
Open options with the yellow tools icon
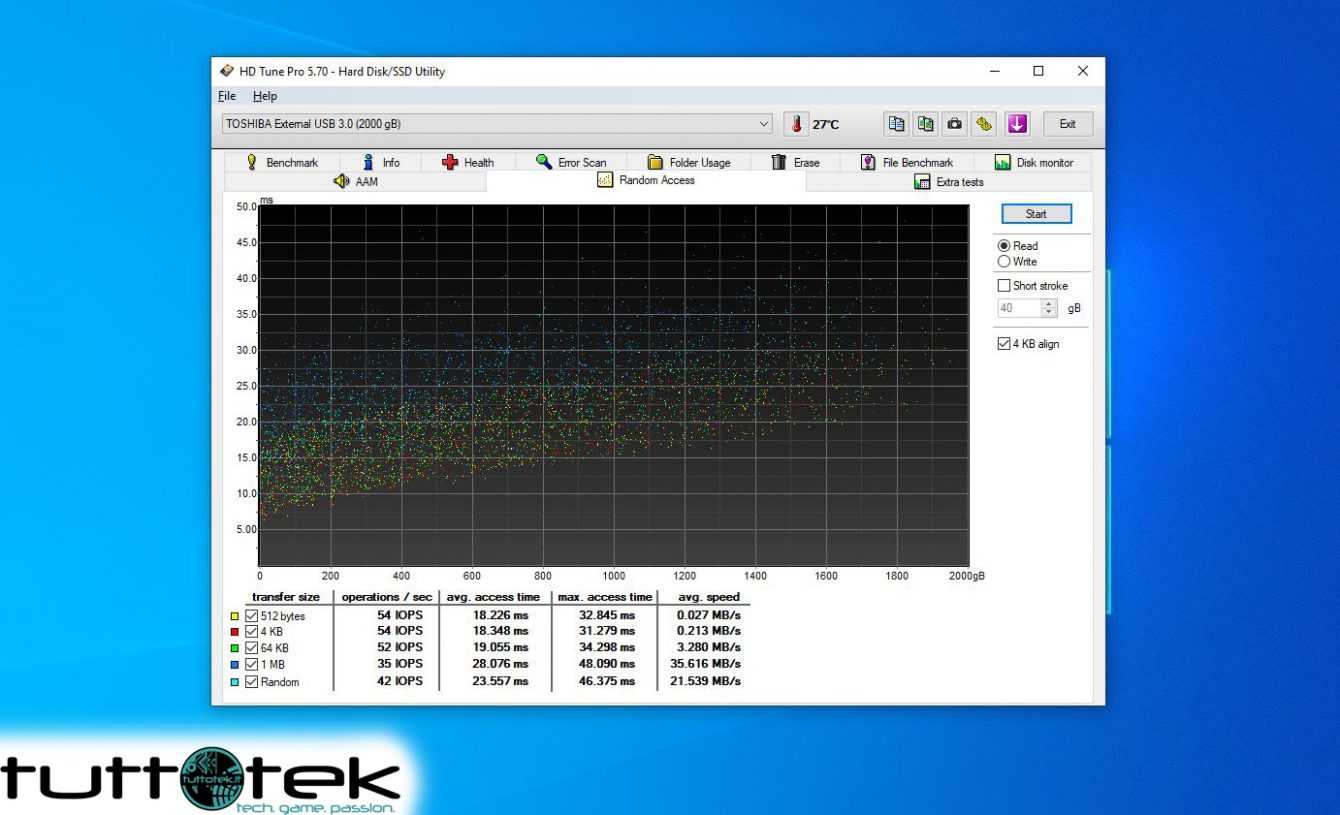(984, 124)
